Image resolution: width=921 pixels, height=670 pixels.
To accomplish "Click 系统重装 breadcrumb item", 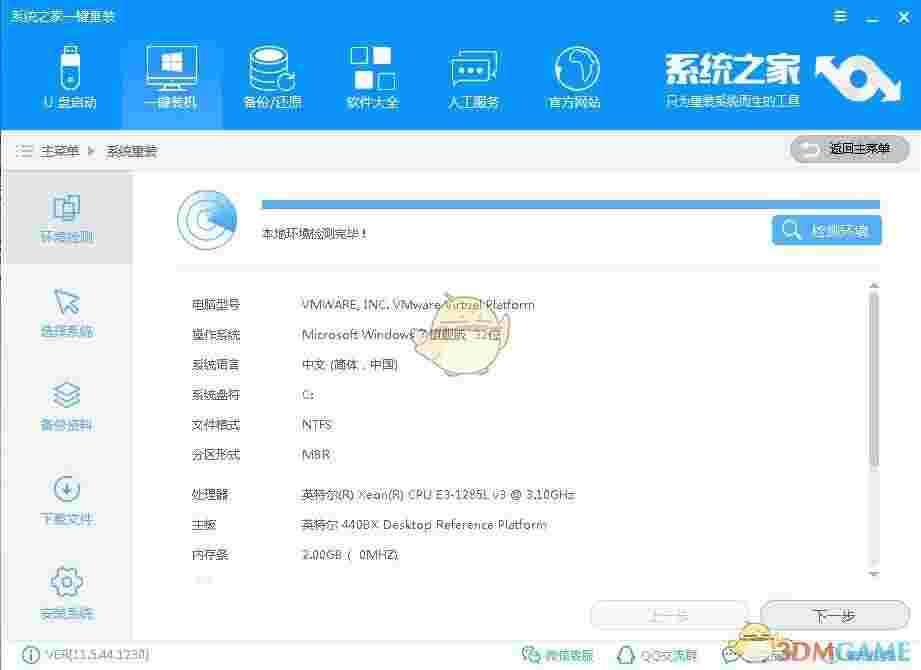I will pos(132,151).
